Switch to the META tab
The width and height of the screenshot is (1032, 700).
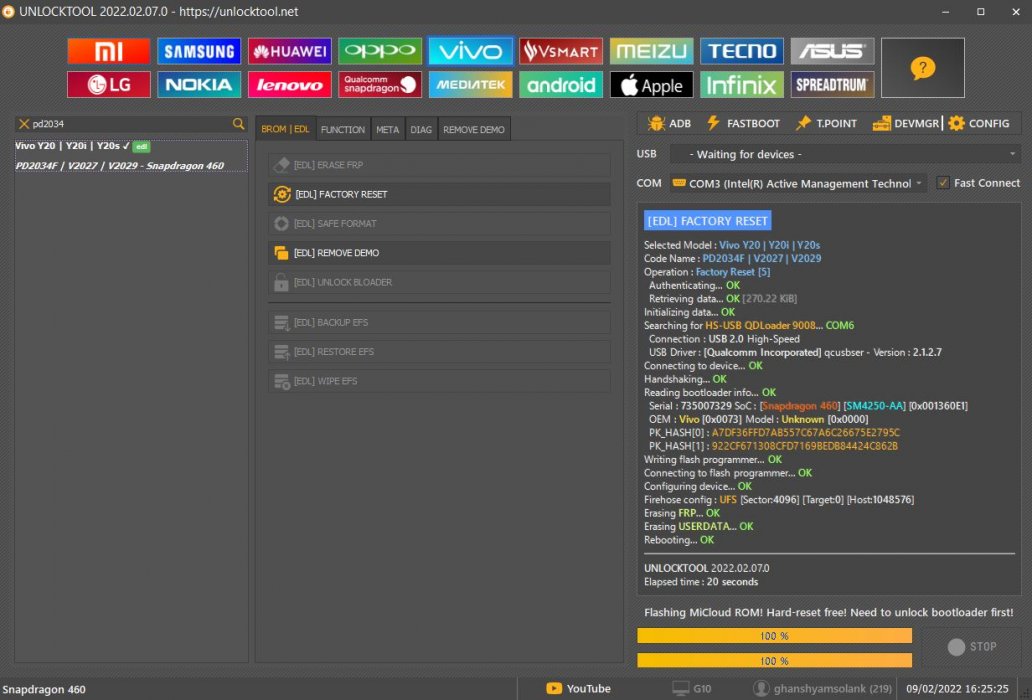pyautogui.click(x=388, y=130)
